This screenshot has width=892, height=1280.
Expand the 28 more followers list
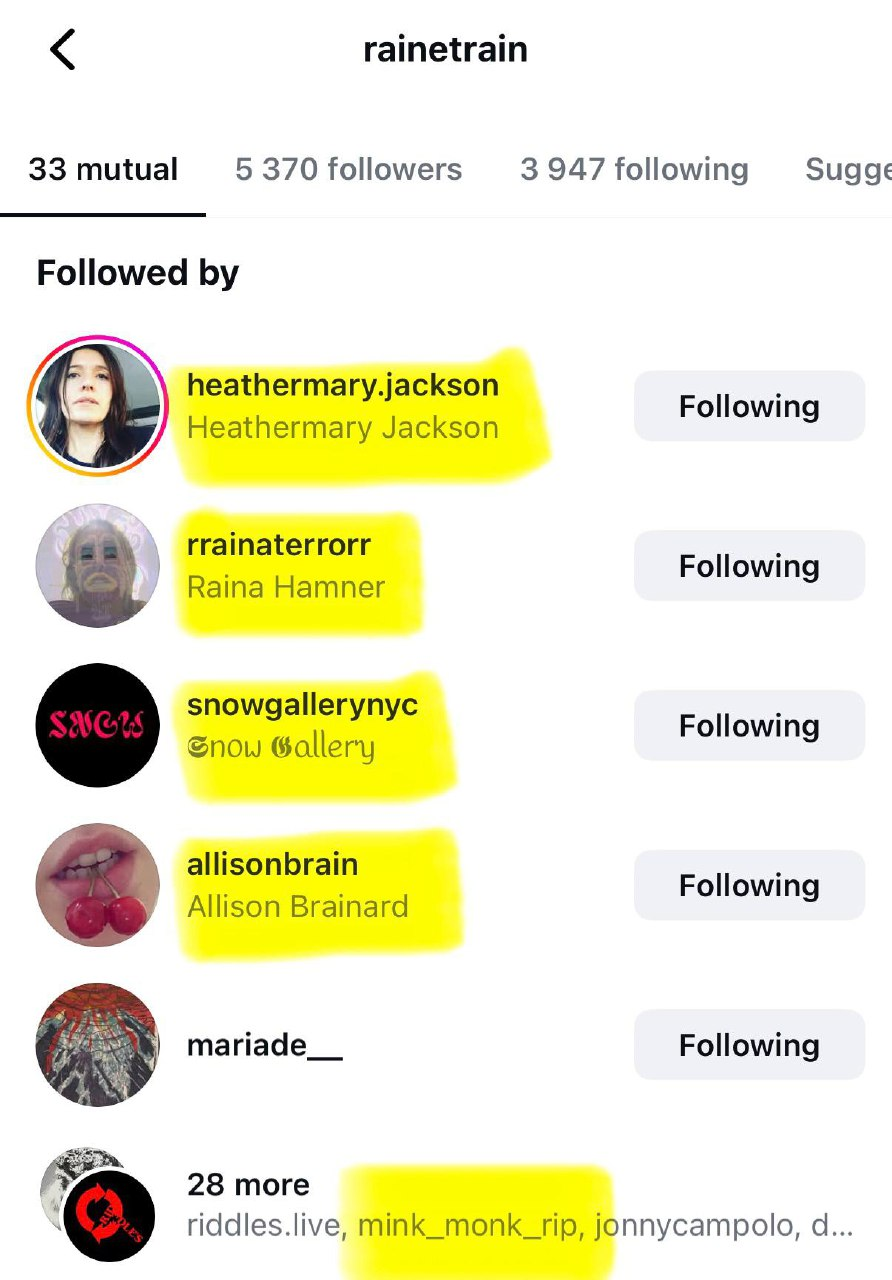click(x=248, y=1185)
